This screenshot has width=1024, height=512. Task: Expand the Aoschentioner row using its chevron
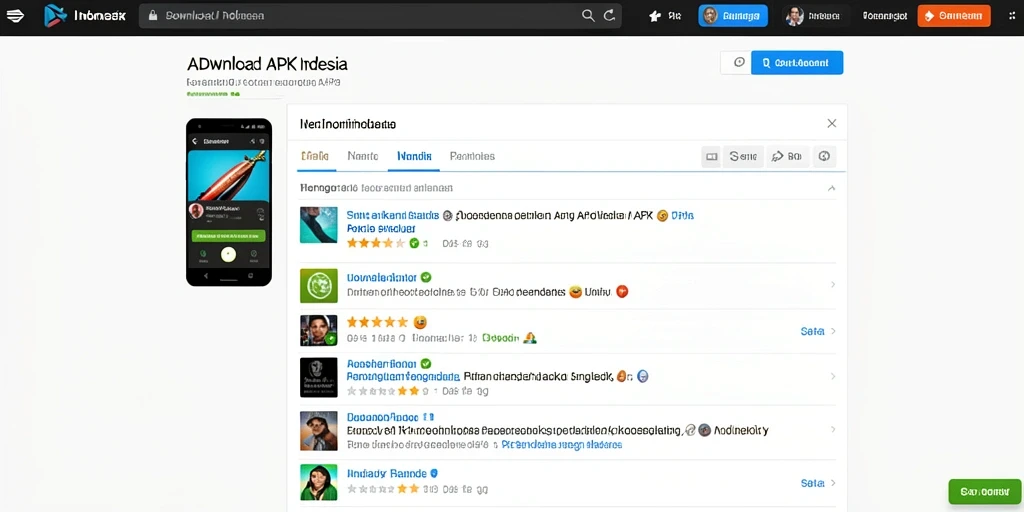coord(833,376)
